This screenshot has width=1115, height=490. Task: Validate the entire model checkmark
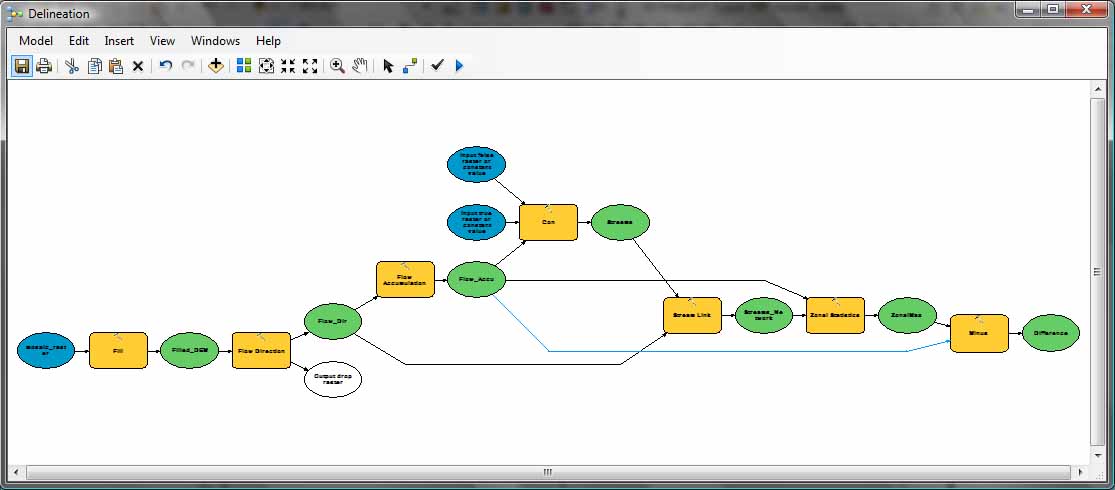click(x=437, y=65)
